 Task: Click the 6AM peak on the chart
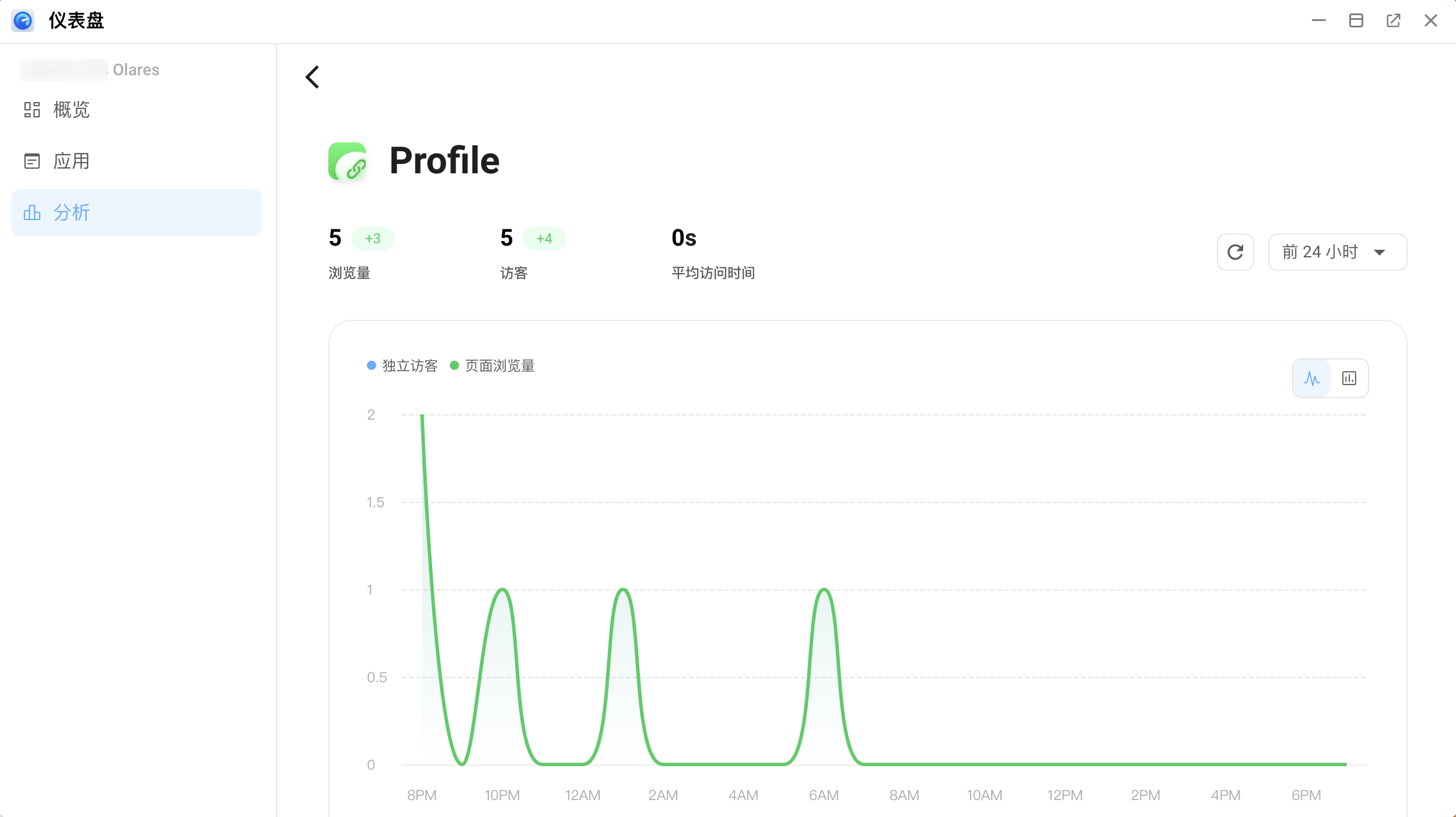824,591
